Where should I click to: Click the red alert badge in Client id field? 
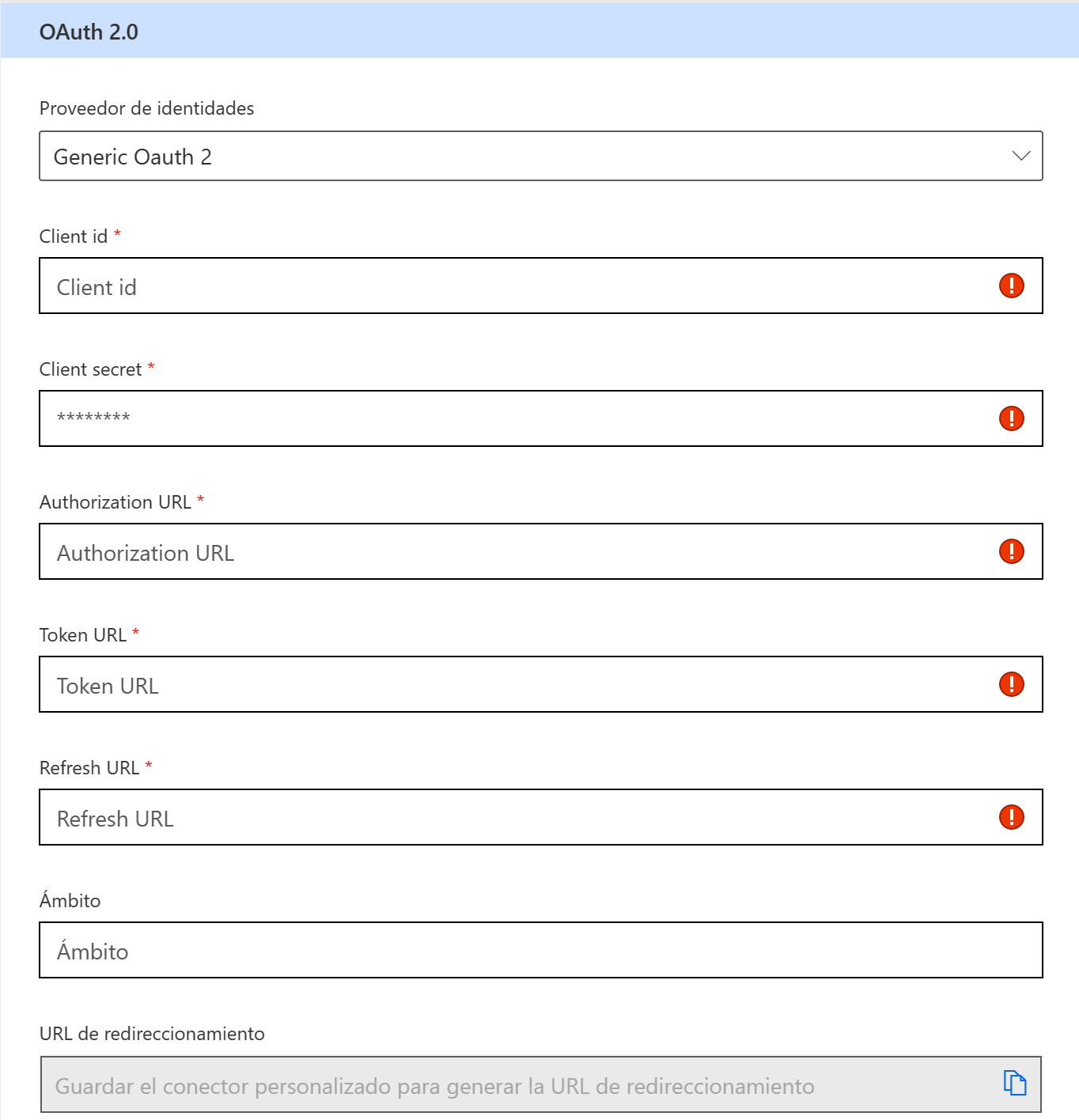pyautogui.click(x=1011, y=286)
